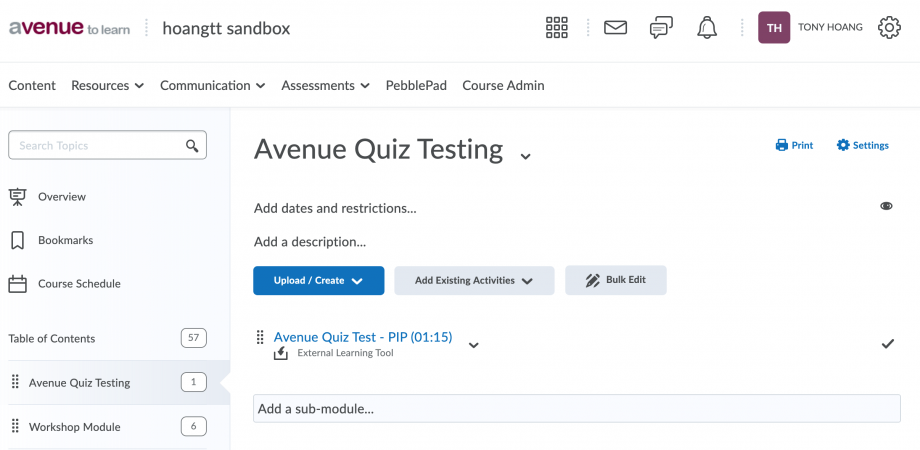Toggle completion checkmark for Avenue Quiz Test

point(888,344)
